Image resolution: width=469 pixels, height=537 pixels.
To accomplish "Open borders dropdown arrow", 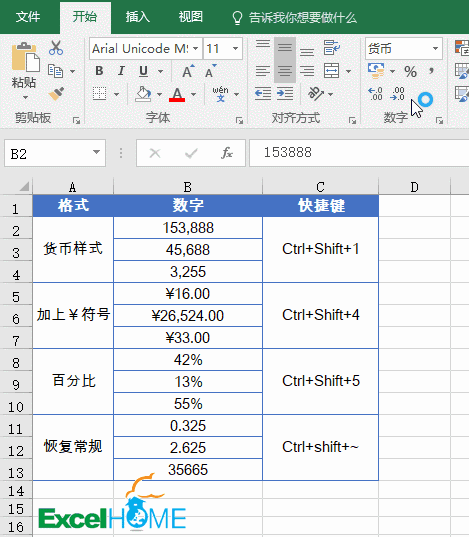I will 116,94.
